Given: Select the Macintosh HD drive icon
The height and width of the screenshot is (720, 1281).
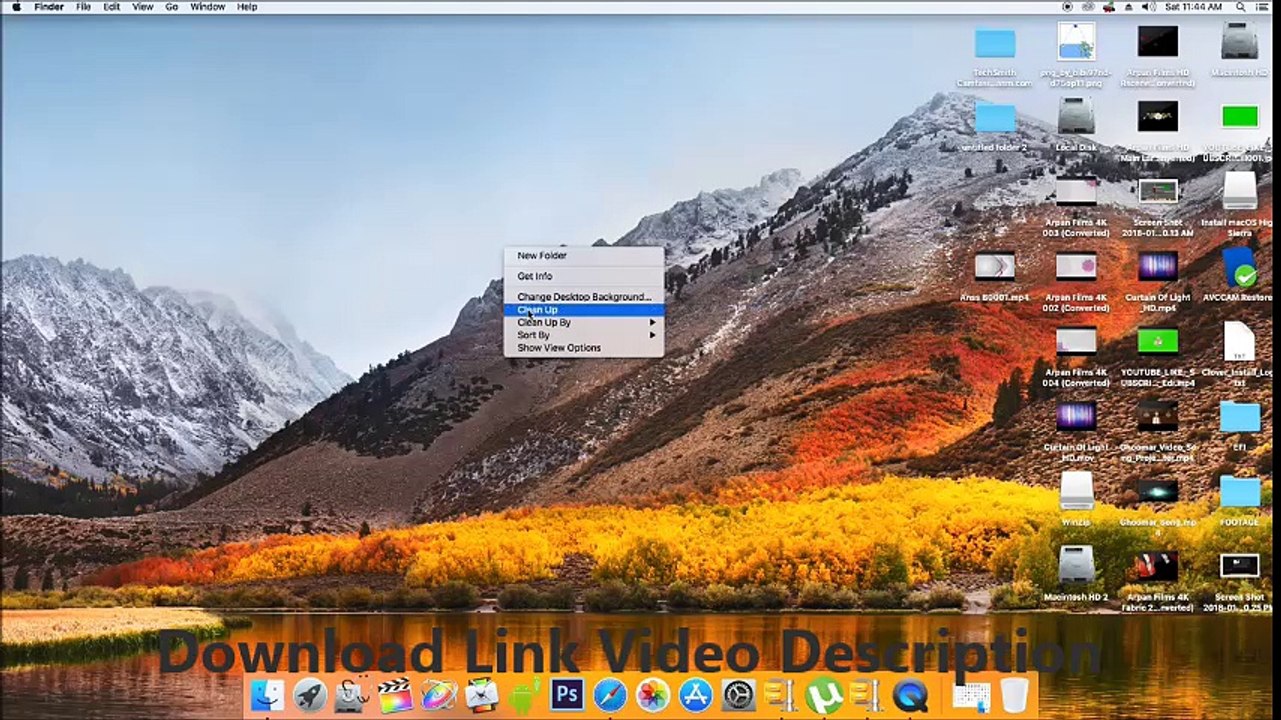Looking at the screenshot, I should [1240, 41].
